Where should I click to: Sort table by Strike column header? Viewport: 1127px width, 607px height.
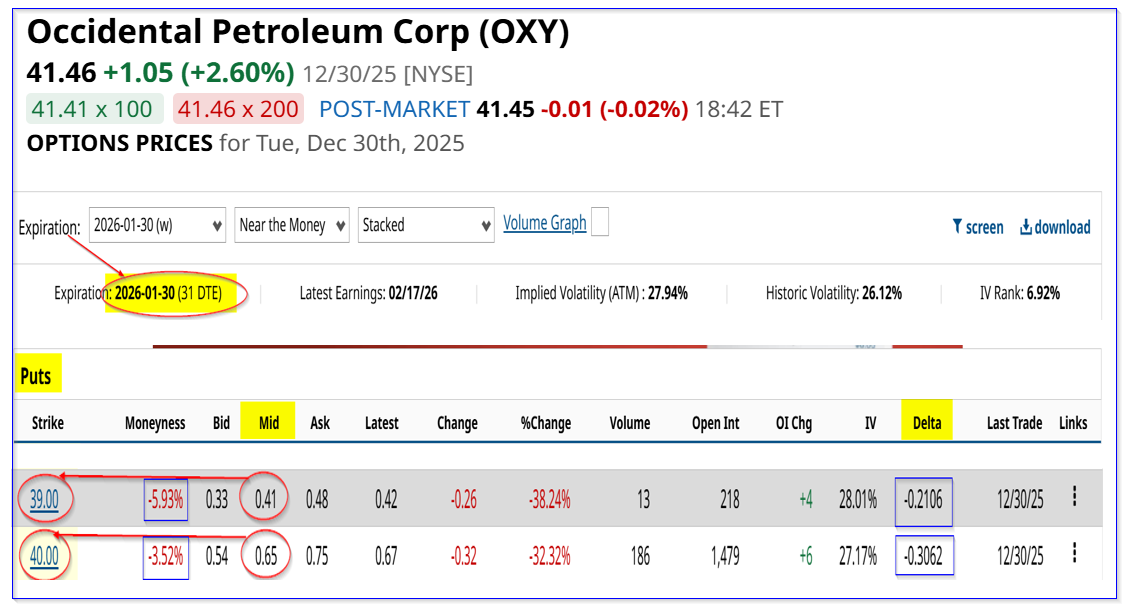pyautogui.click(x=47, y=423)
